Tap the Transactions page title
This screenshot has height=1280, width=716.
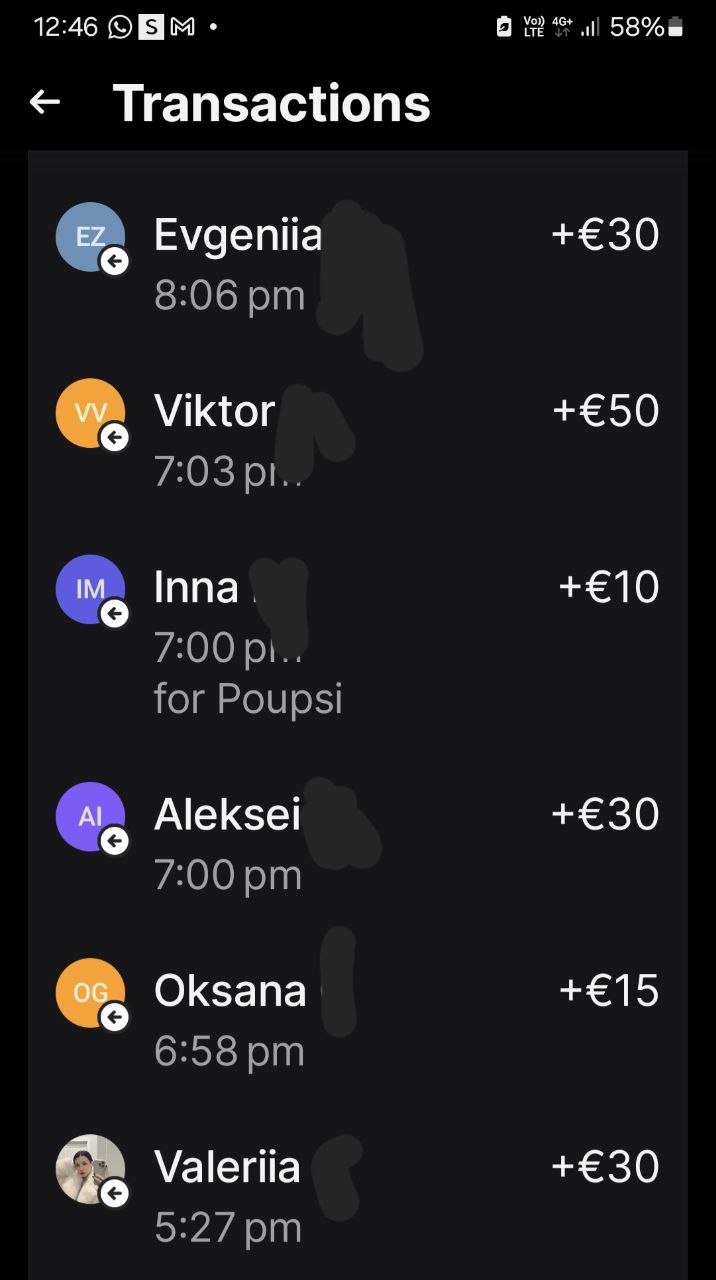point(271,103)
